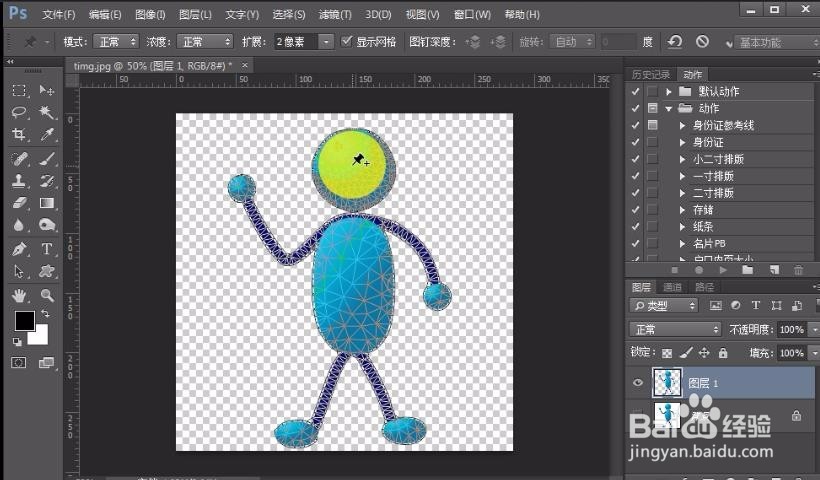Switch to the 路径 paths tab
The width and height of the screenshot is (820, 480).
coord(704,287)
